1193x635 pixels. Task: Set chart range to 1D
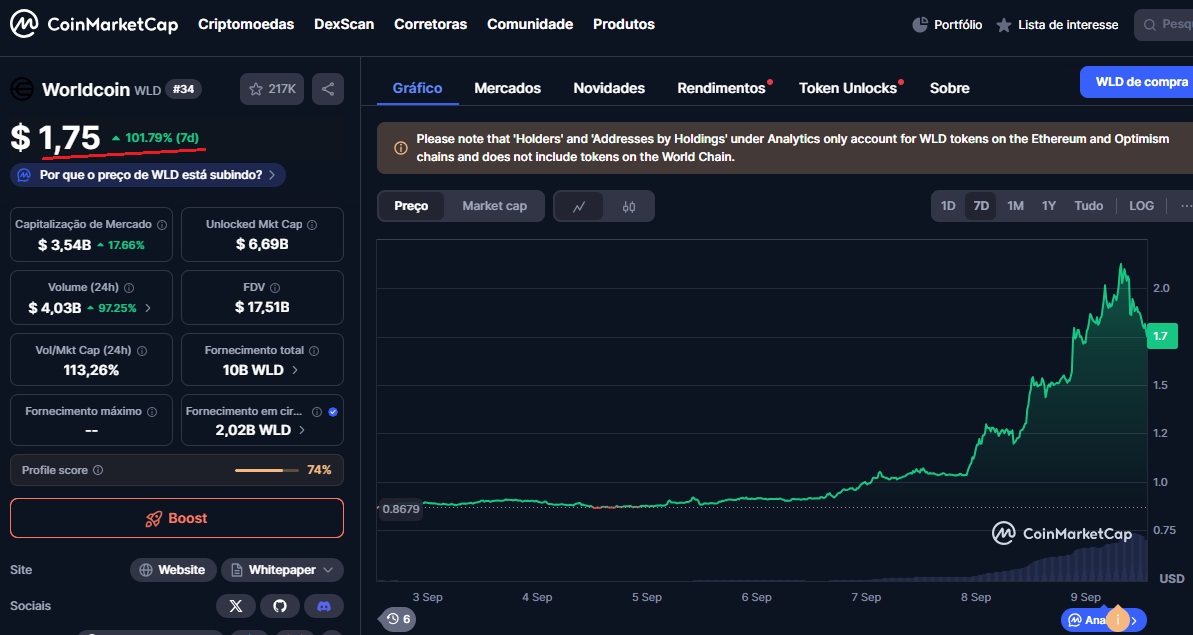click(948, 206)
